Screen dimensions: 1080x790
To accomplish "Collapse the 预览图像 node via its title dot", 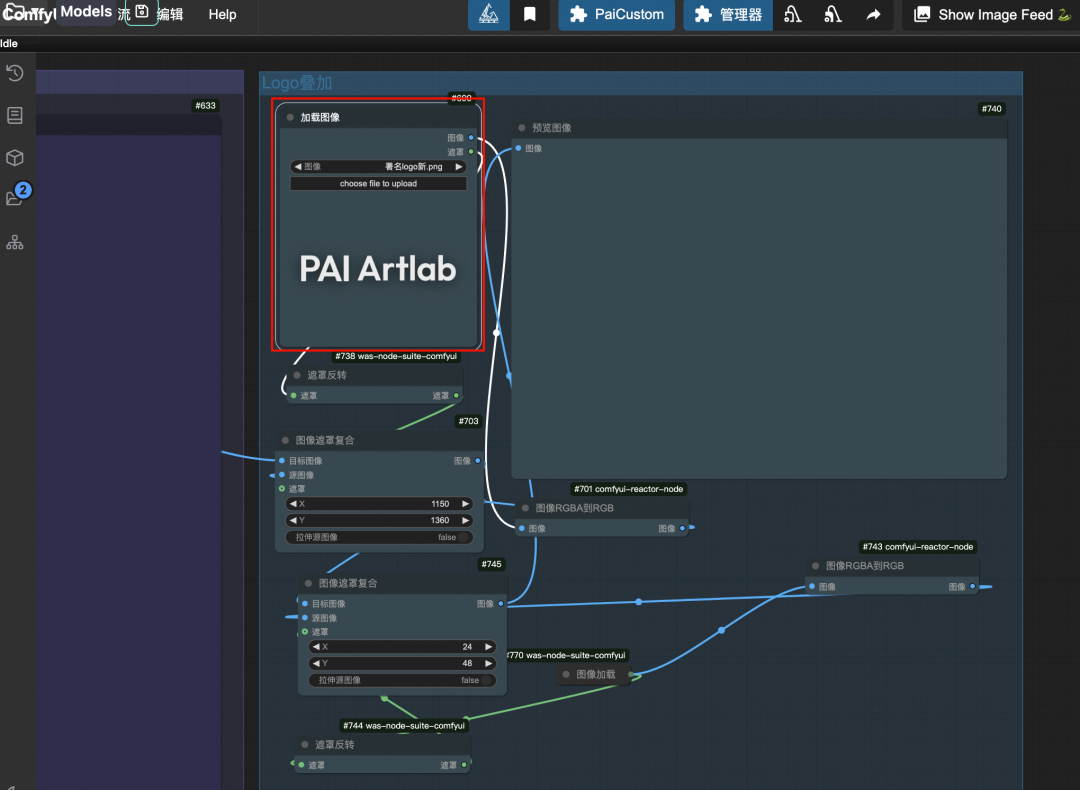I will tap(522, 127).
